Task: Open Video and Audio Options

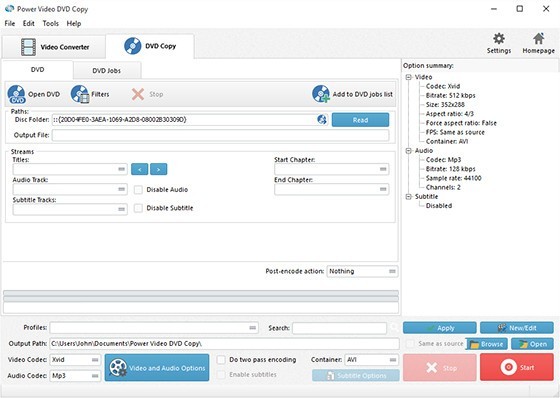Action: coord(157,368)
